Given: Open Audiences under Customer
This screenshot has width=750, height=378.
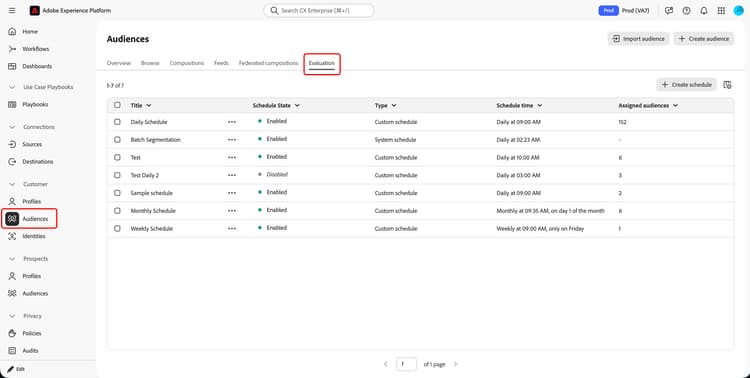Looking at the screenshot, I should click(35, 219).
